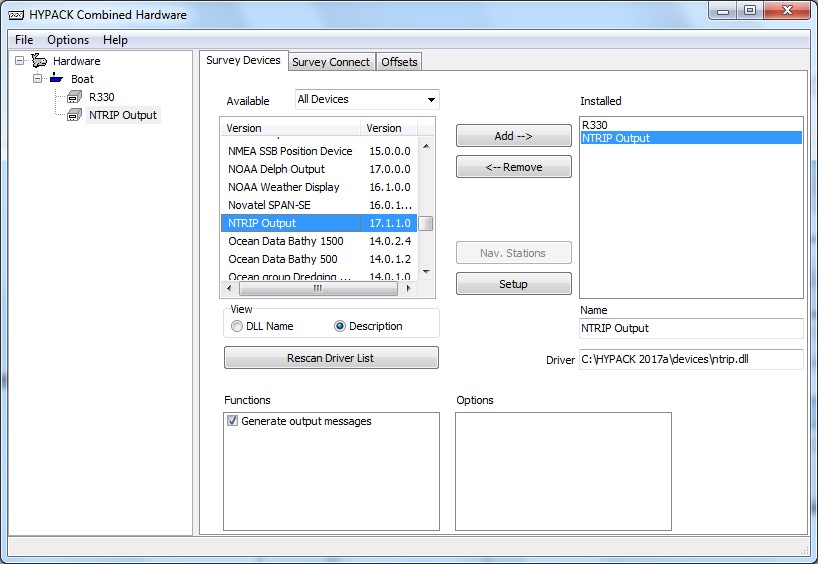Switch to the Offsets tab
This screenshot has height=564, width=818.
point(399,62)
